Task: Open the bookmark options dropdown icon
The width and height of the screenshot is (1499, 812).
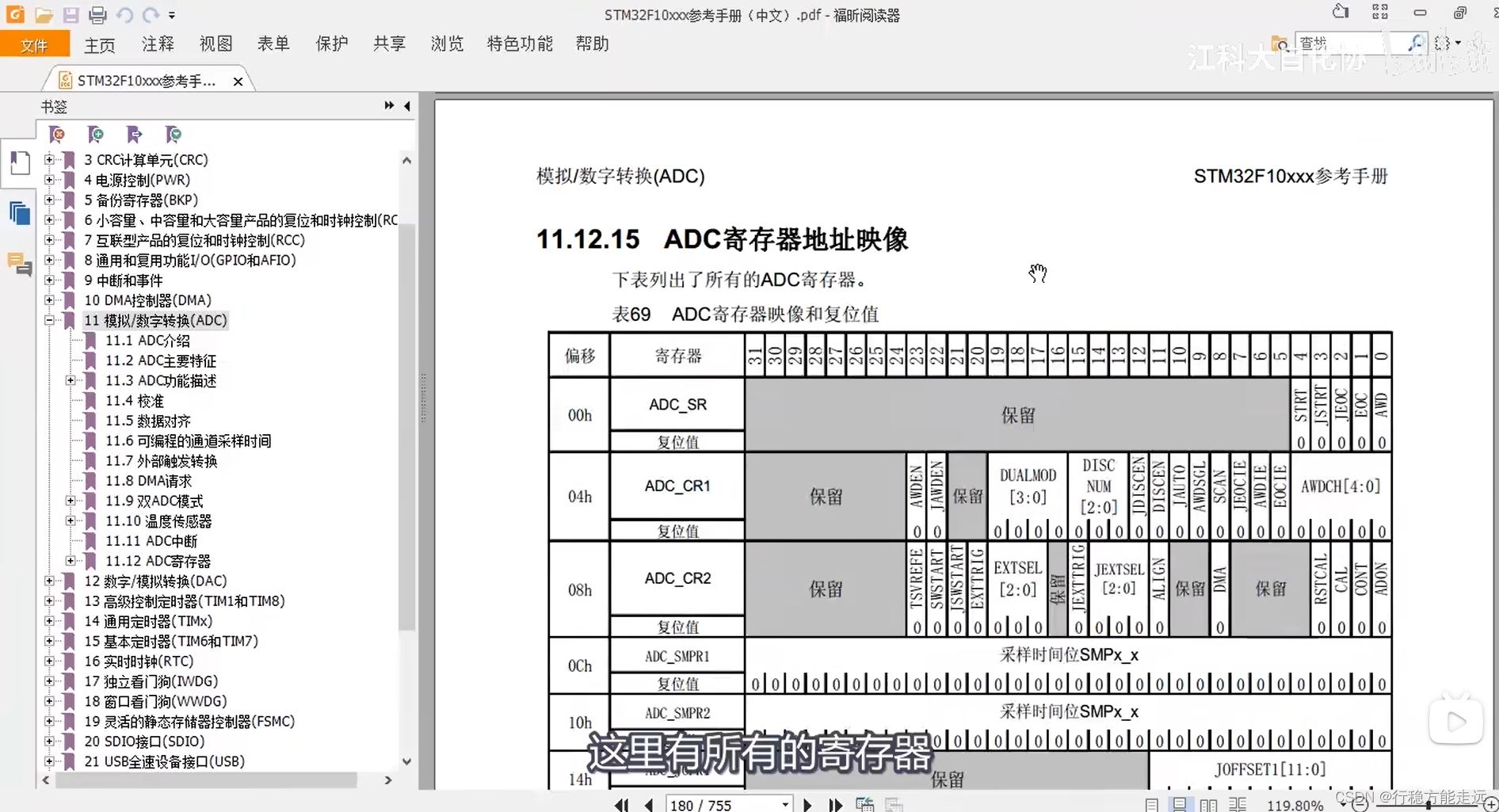Action: click(x=173, y=135)
